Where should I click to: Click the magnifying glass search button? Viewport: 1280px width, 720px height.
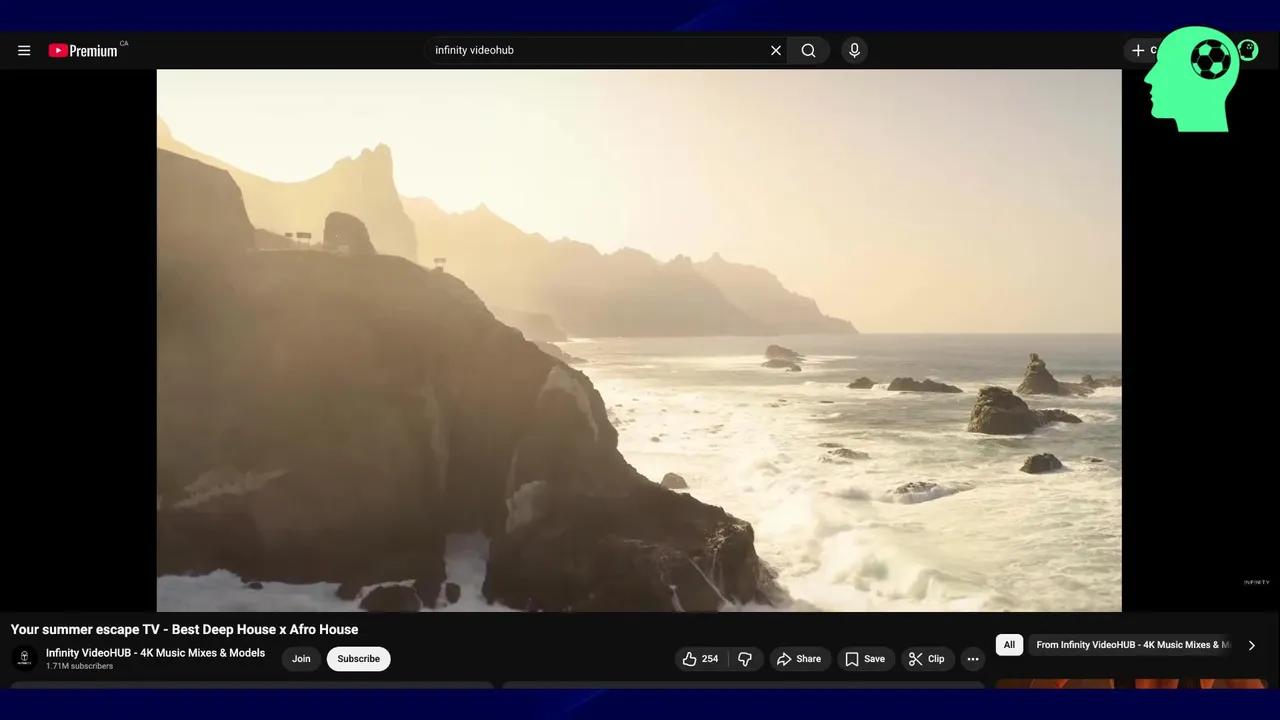click(x=808, y=50)
